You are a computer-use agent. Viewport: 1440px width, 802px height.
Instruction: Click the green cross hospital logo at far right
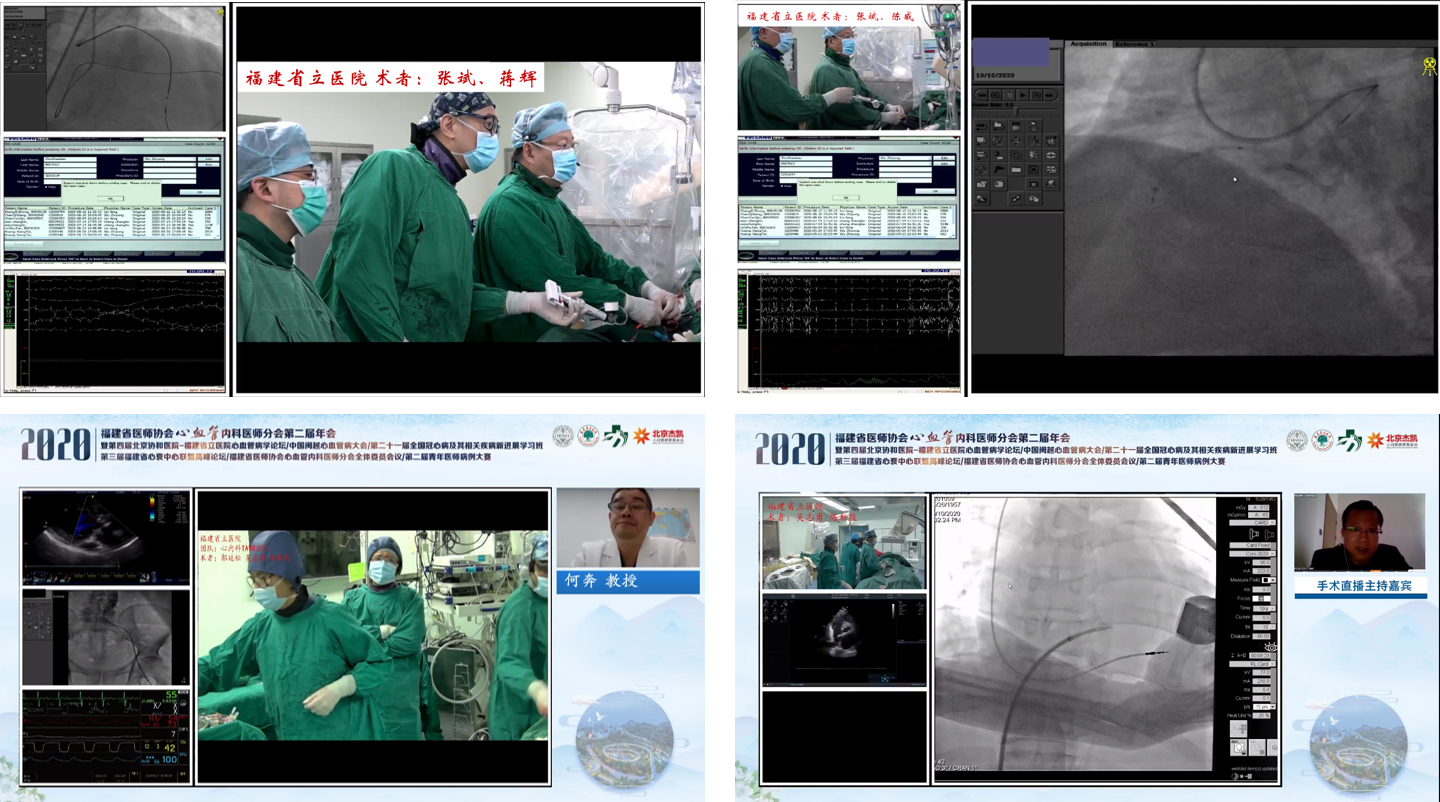point(1351,440)
